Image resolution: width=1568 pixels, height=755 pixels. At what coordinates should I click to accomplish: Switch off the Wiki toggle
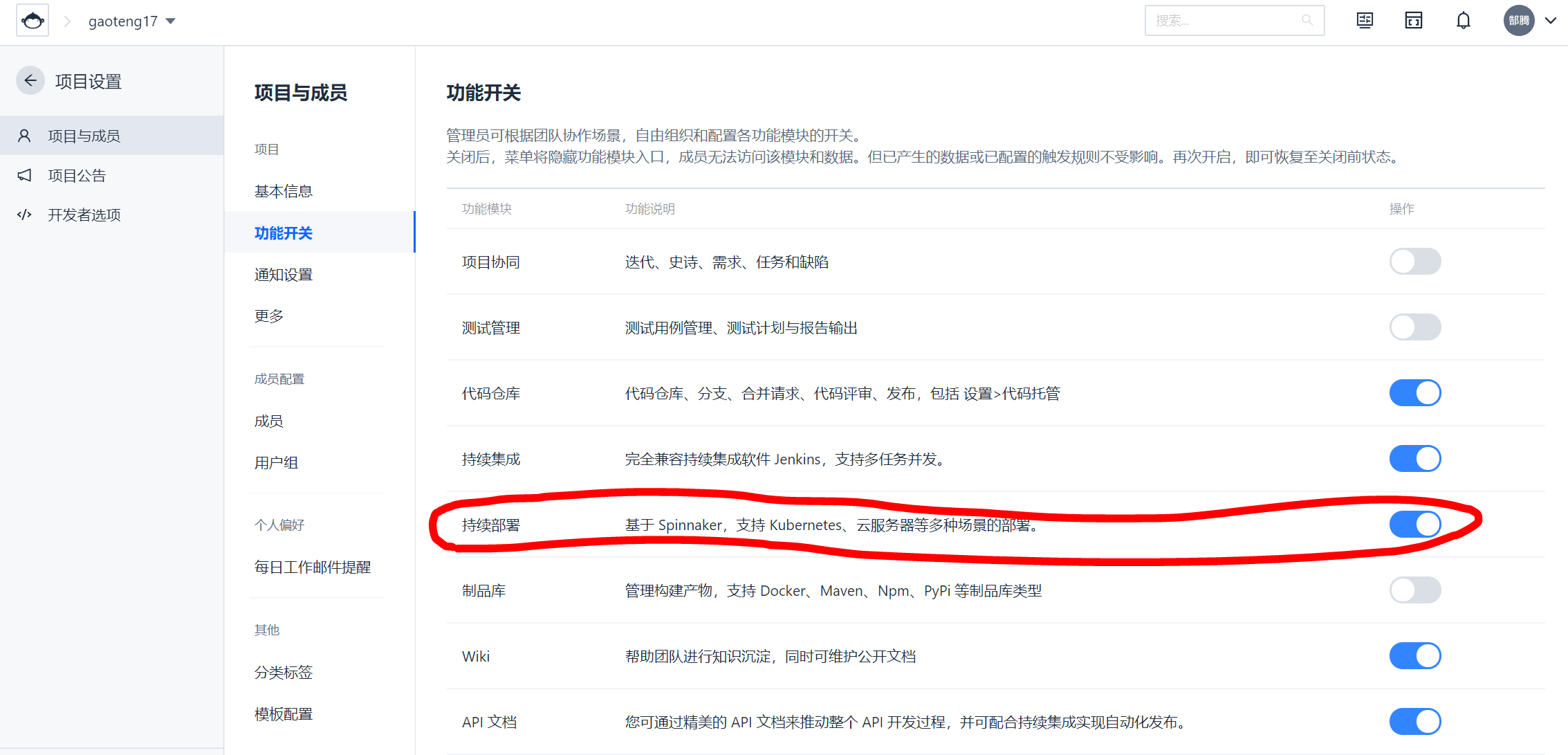coord(1415,656)
